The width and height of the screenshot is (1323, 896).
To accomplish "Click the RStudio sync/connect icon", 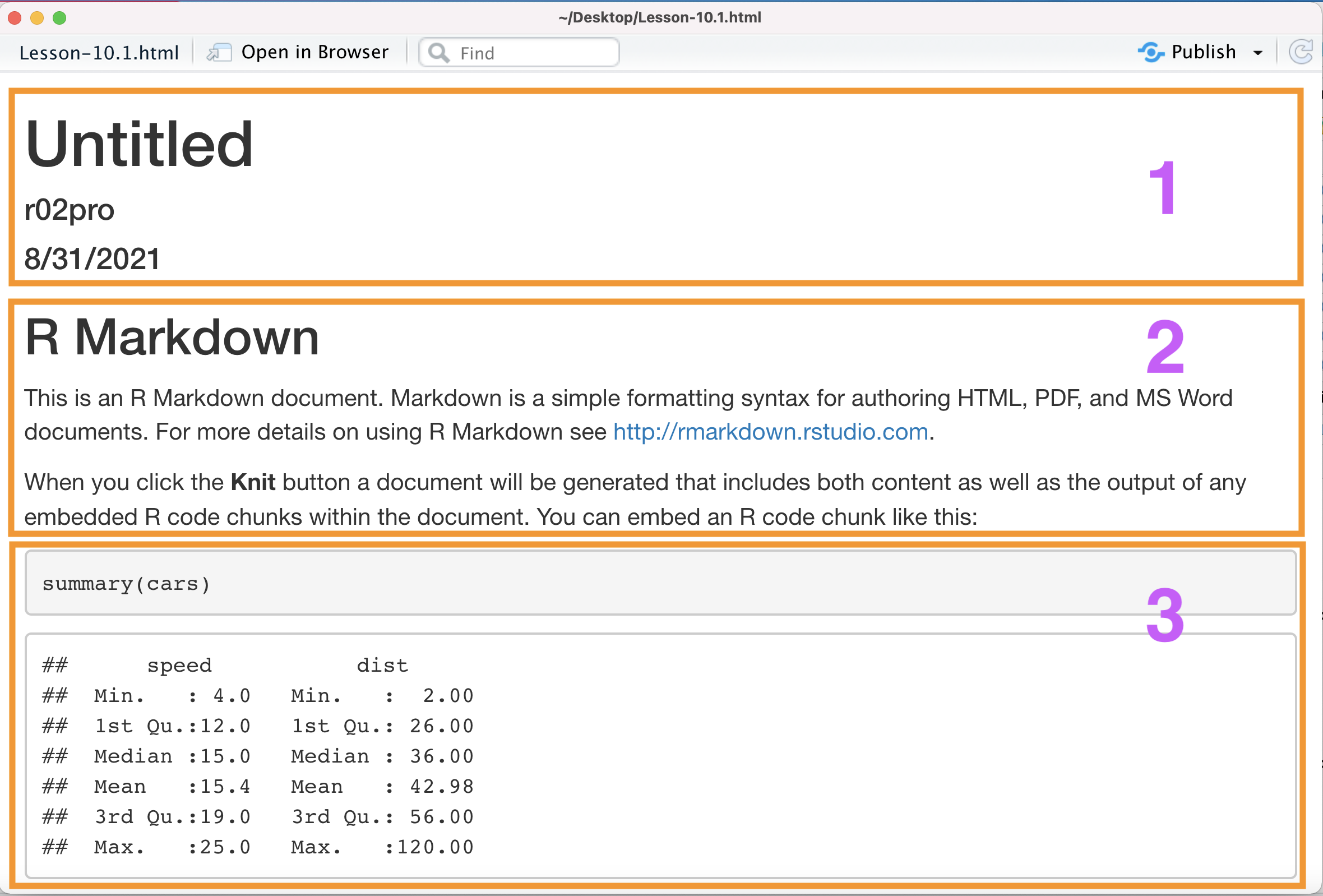I will (x=1149, y=52).
